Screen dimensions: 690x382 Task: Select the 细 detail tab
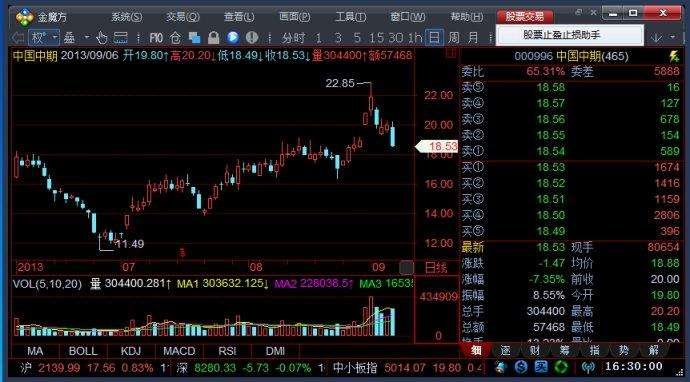click(x=476, y=350)
